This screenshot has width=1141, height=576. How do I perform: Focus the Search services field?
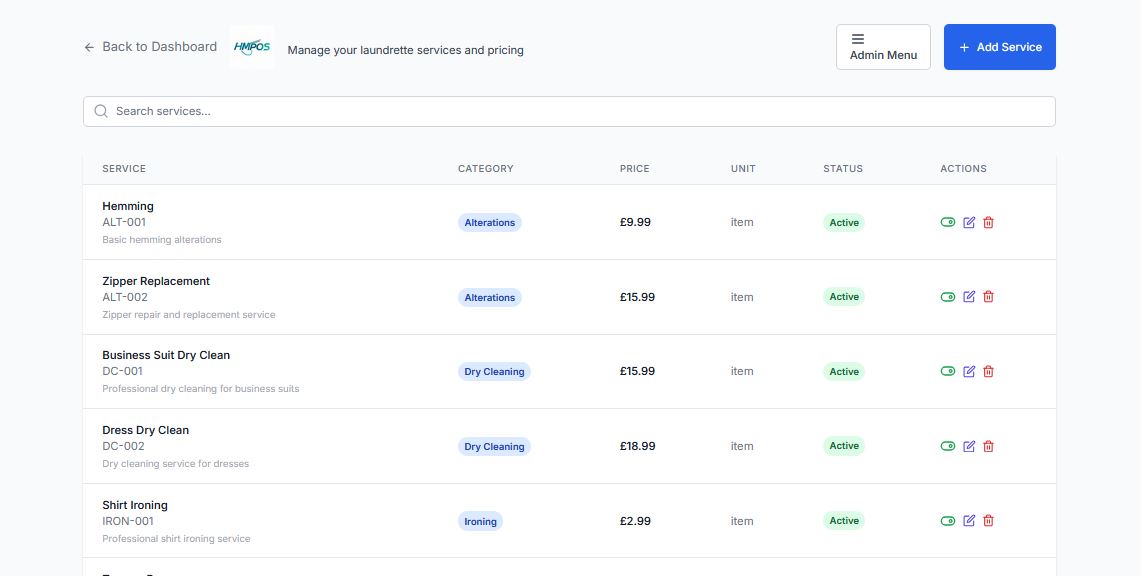[569, 111]
